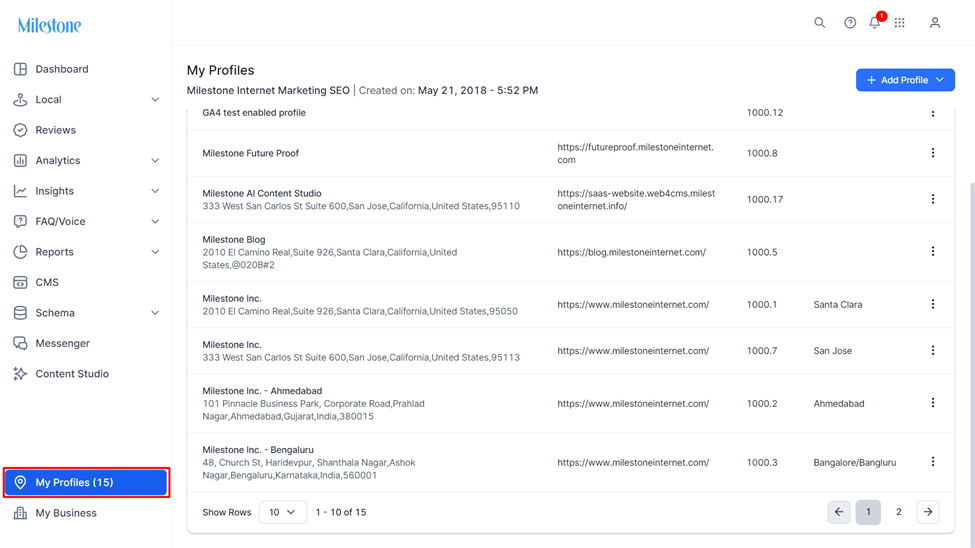The image size is (975, 548).
Task: Go to page 2
Action: coord(898,512)
